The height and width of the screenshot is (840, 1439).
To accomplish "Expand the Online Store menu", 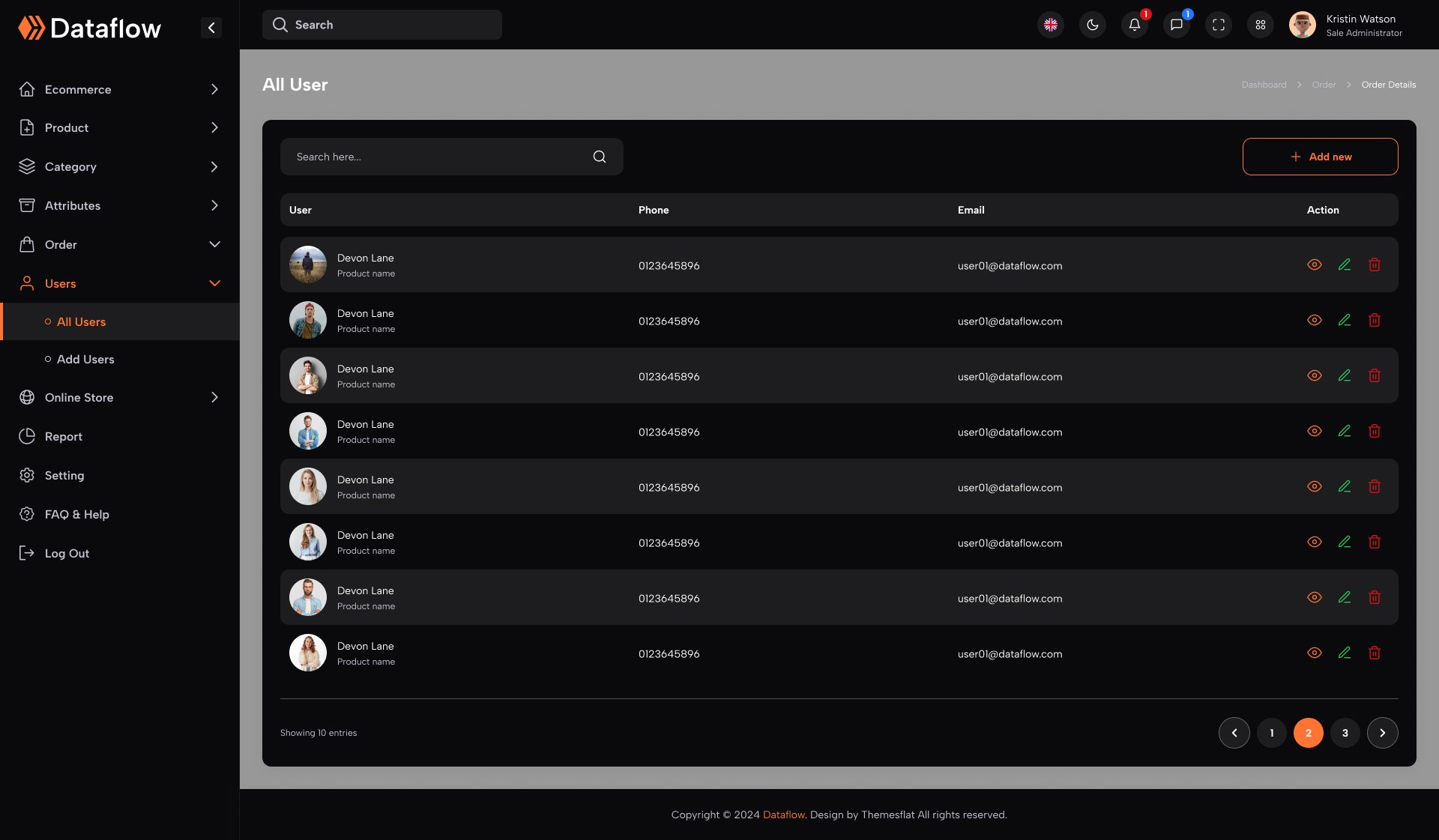I will point(79,397).
